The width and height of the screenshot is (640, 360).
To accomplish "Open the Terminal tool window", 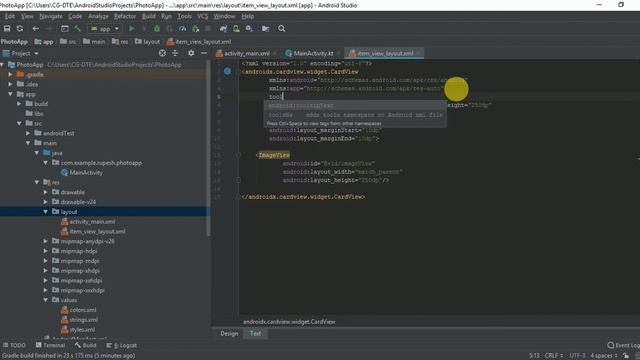I will (50, 345).
